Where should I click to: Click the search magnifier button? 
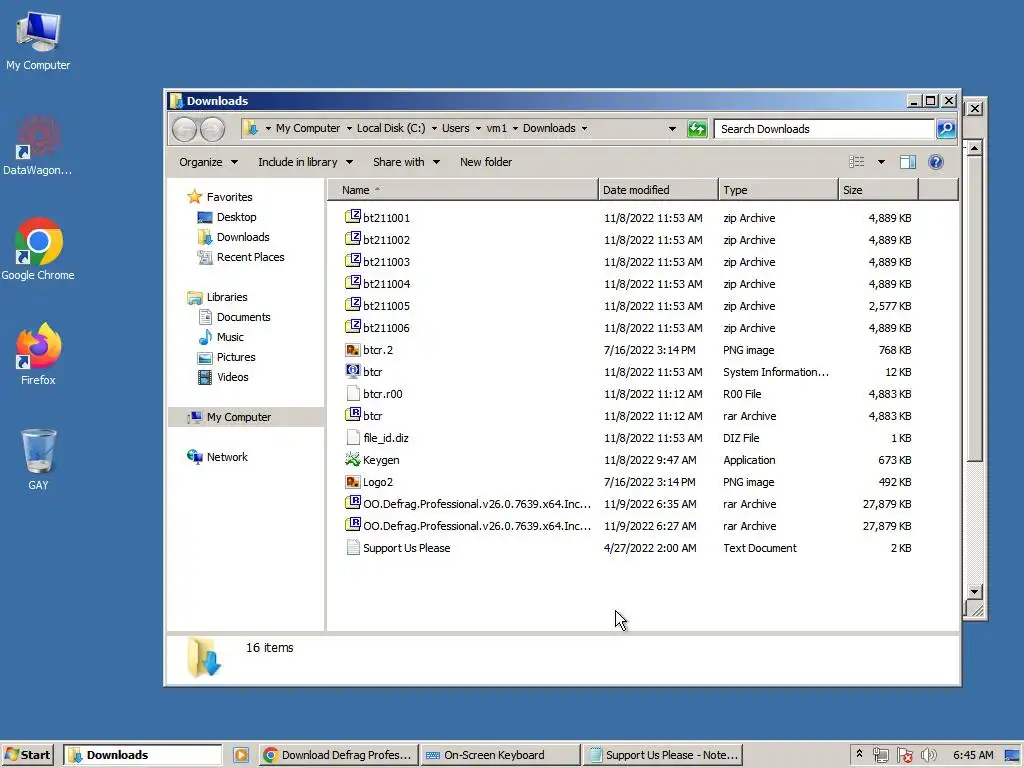tap(946, 129)
